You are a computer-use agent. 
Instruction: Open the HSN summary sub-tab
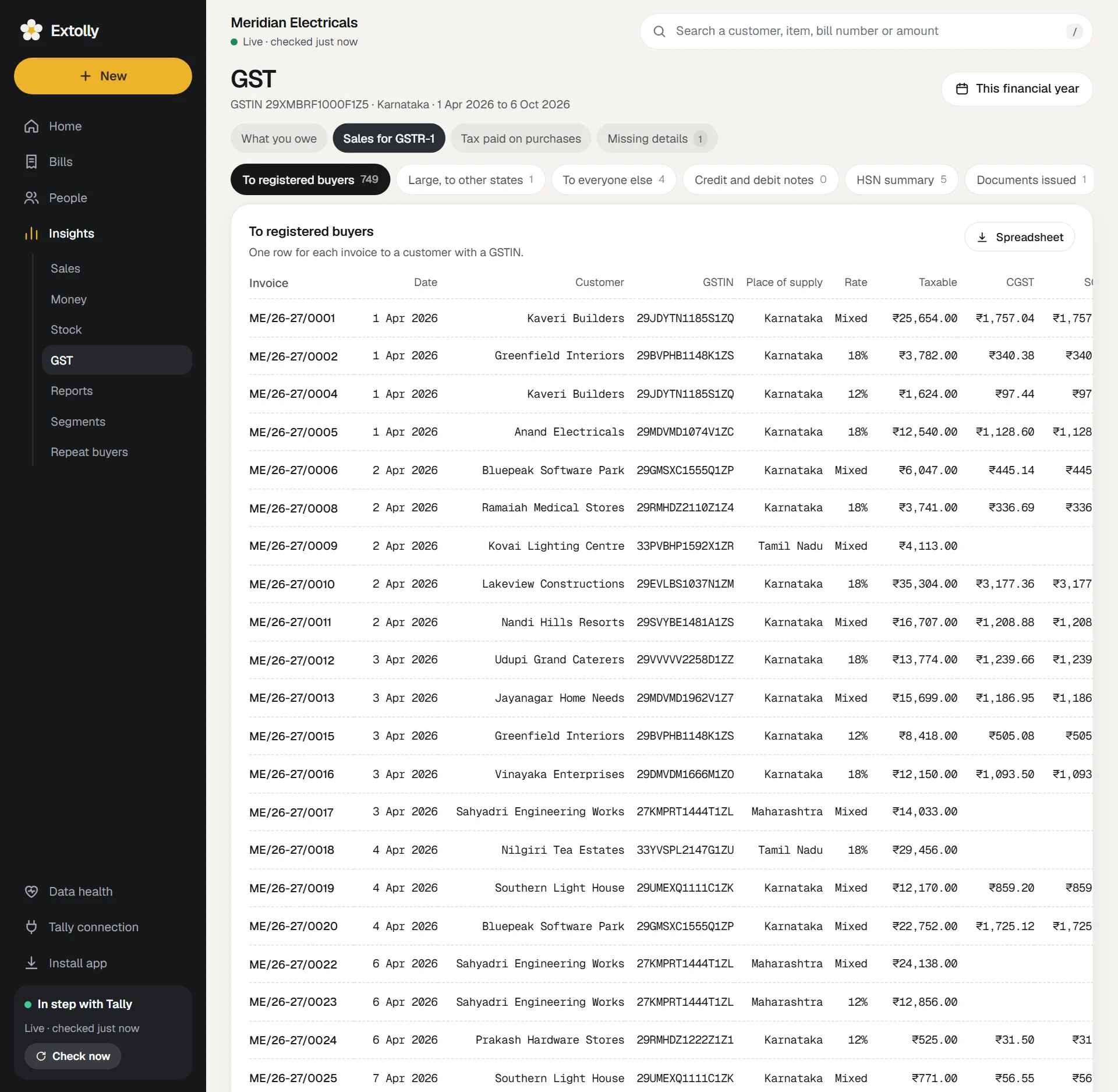pyautogui.click(x=901, y=179)
